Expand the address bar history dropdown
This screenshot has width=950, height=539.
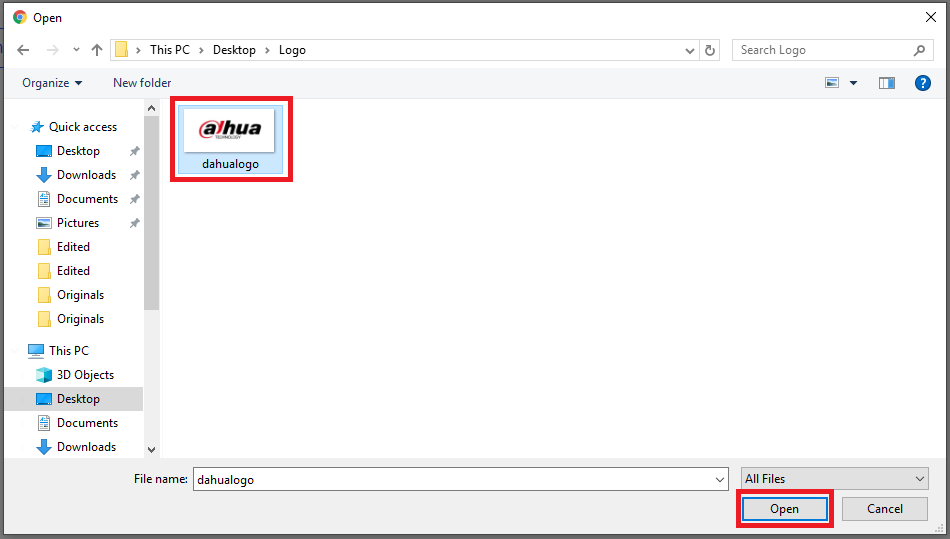tap(689, 51)
